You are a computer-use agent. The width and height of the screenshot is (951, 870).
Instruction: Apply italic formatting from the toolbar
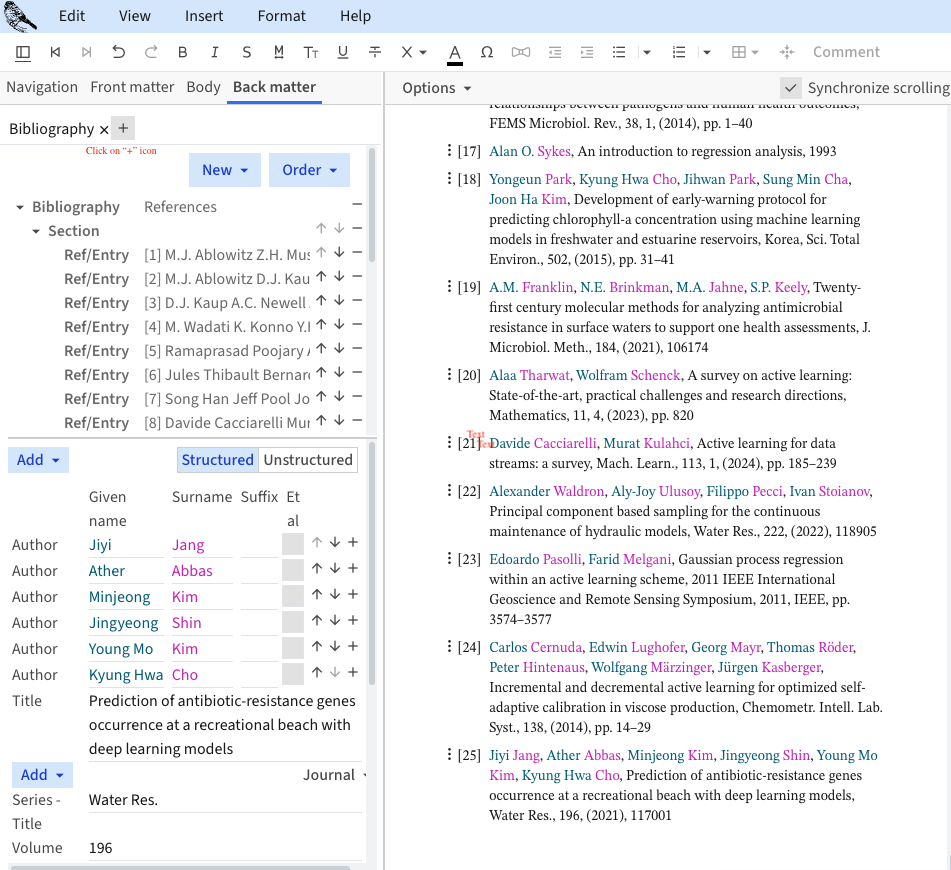(214, 52)
